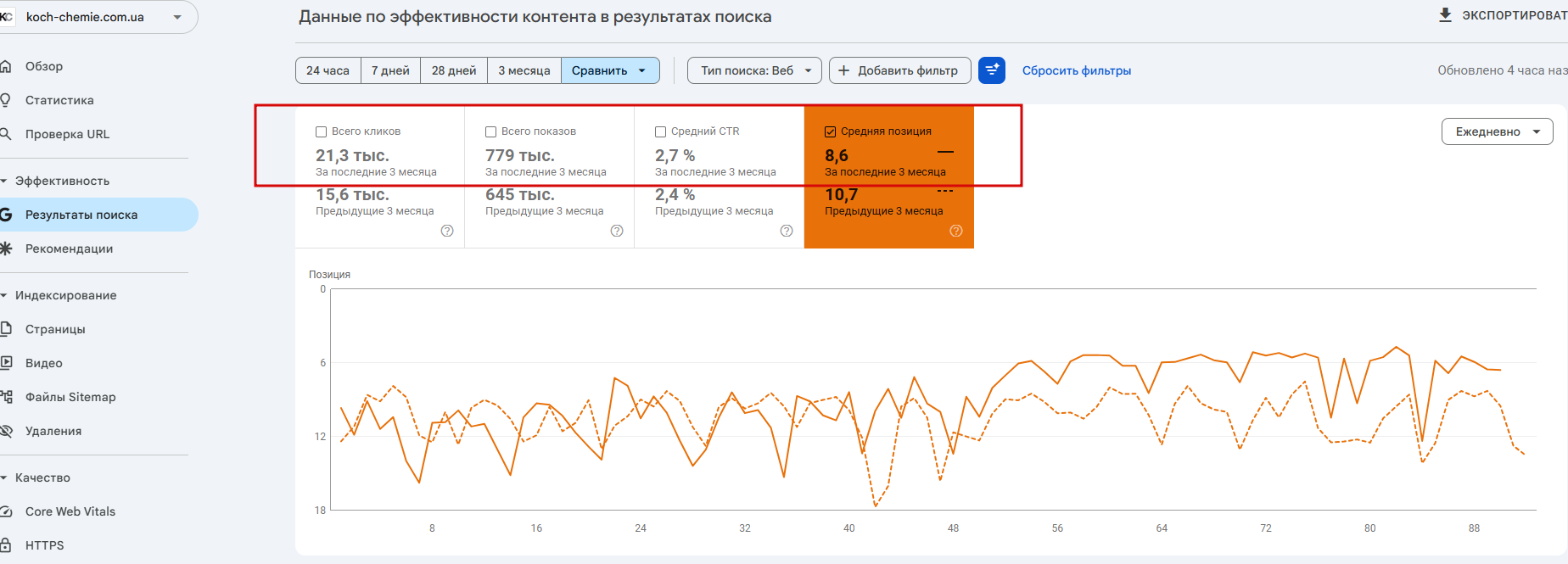
Task: Select the 24 часа date range
Action: (328, 70)
